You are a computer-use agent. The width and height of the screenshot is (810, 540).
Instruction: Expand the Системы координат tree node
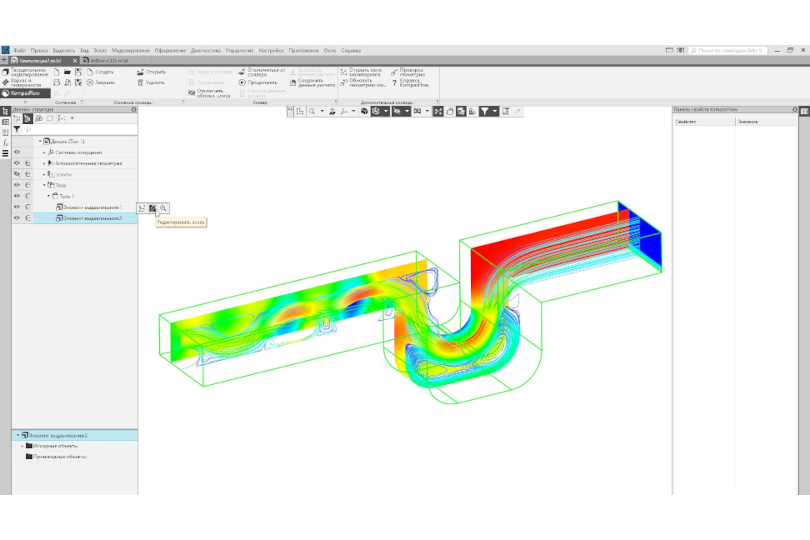pyautogui.click(x=43, y=152)
